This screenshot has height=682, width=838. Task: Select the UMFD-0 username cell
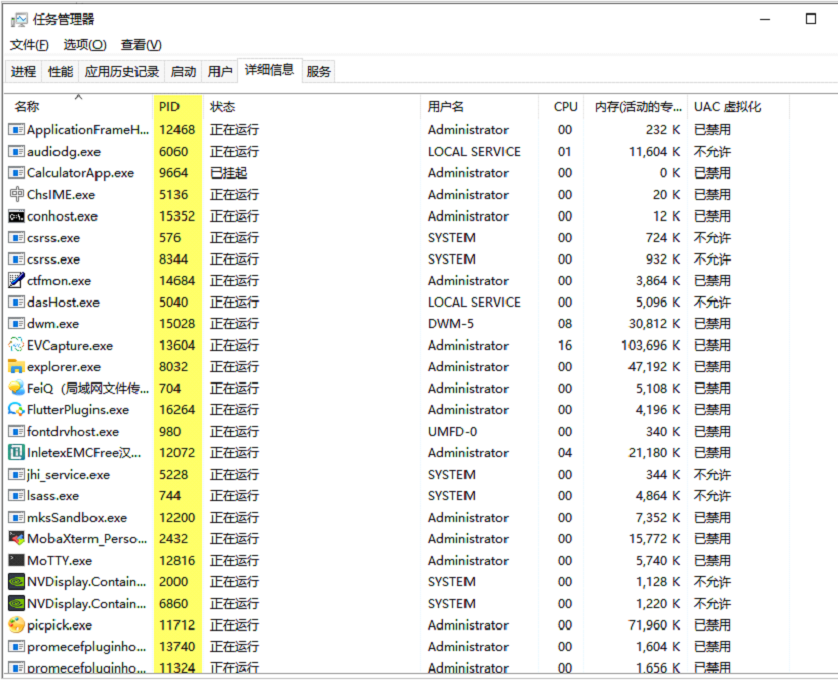click(452, 431)
